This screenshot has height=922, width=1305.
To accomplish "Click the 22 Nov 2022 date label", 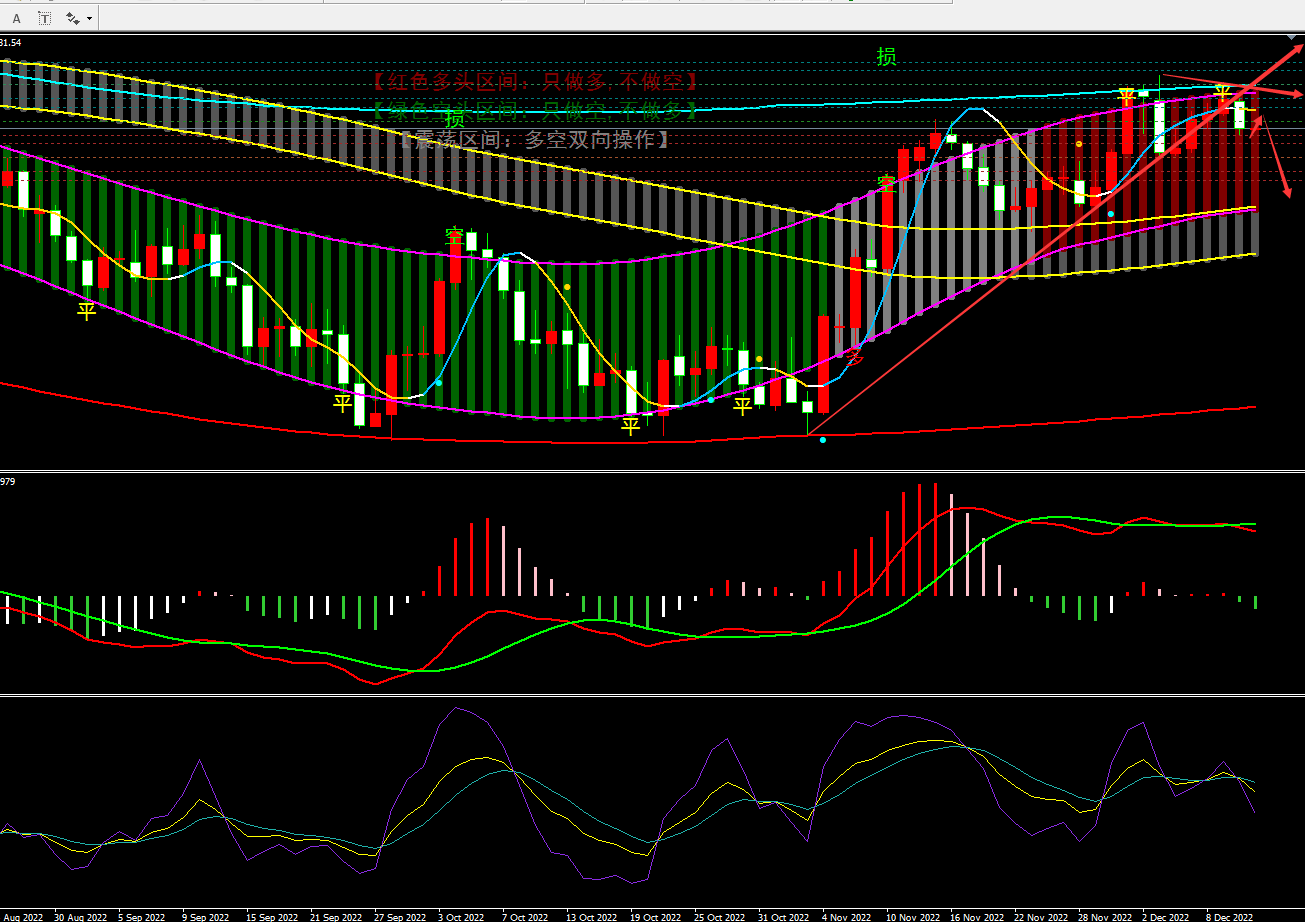I will pyautogui.click(x=1040, y=917).
